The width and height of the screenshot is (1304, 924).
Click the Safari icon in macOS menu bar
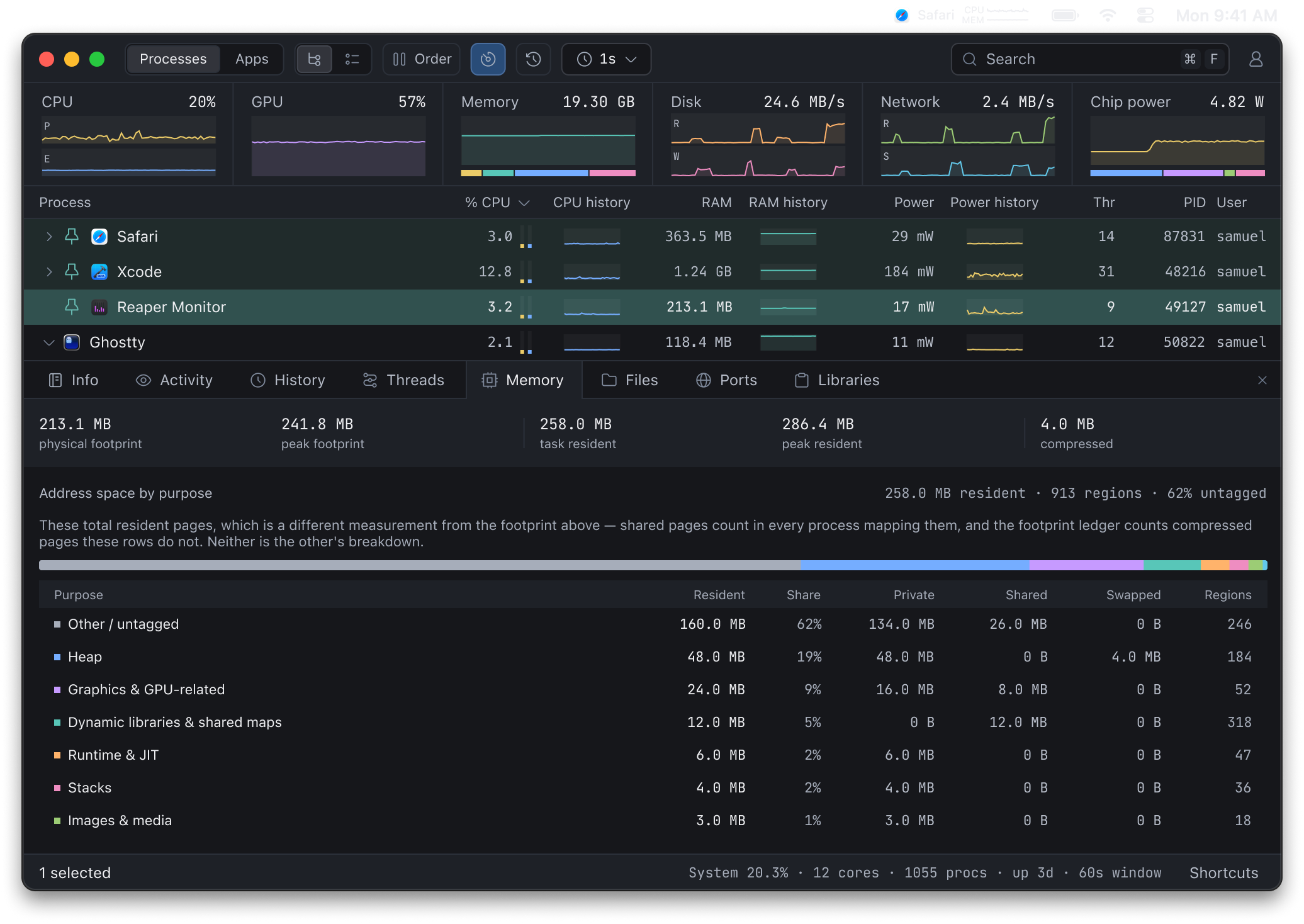pyautogui.click(x=902, y=15)
